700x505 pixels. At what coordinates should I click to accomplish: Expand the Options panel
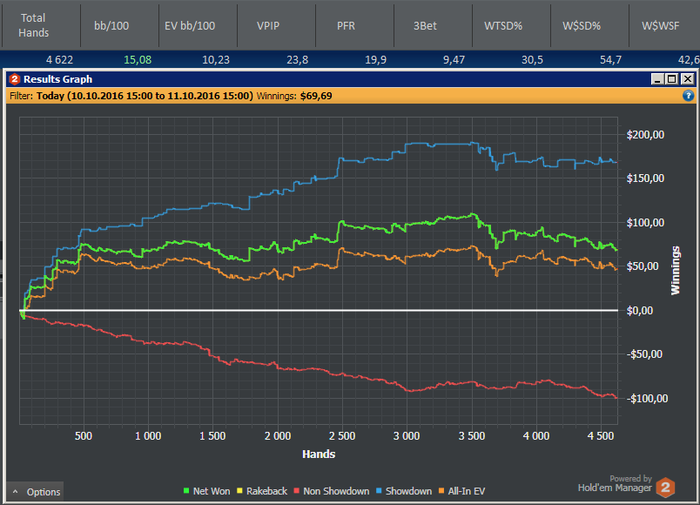(35, 492)
